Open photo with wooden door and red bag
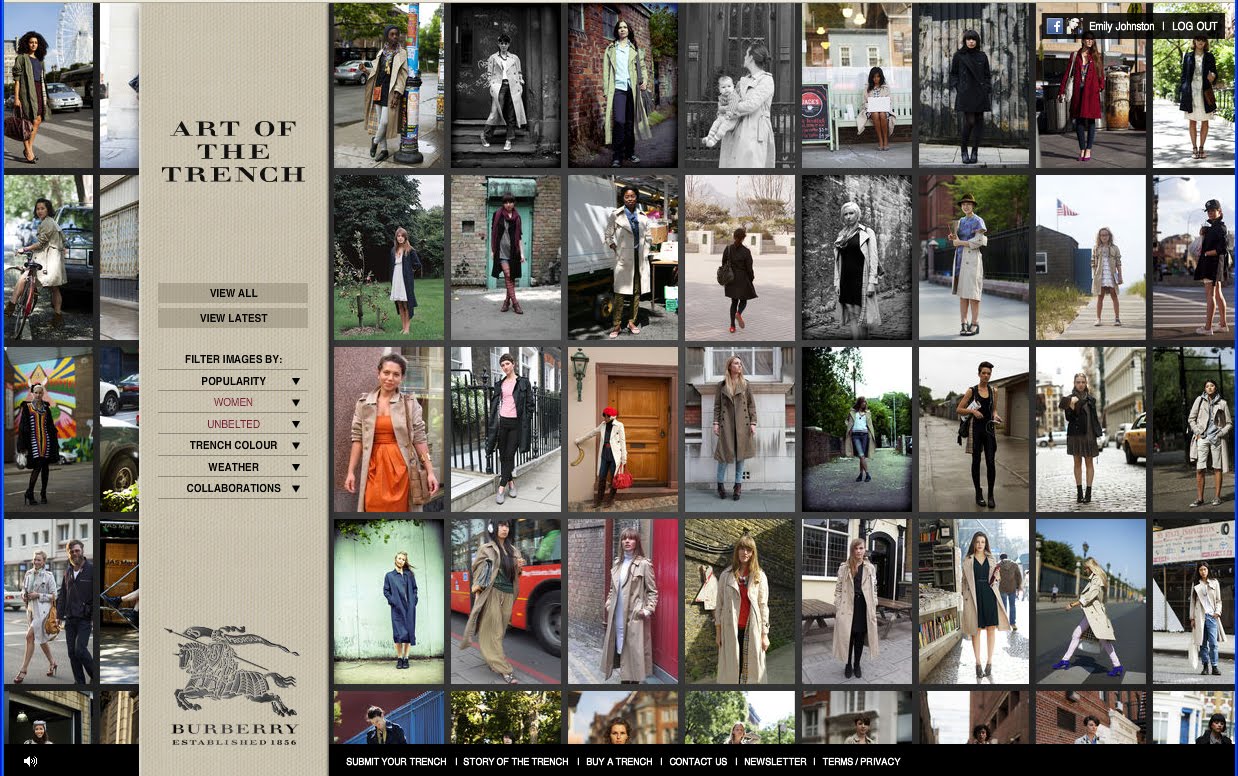 (x=623, y=429)
